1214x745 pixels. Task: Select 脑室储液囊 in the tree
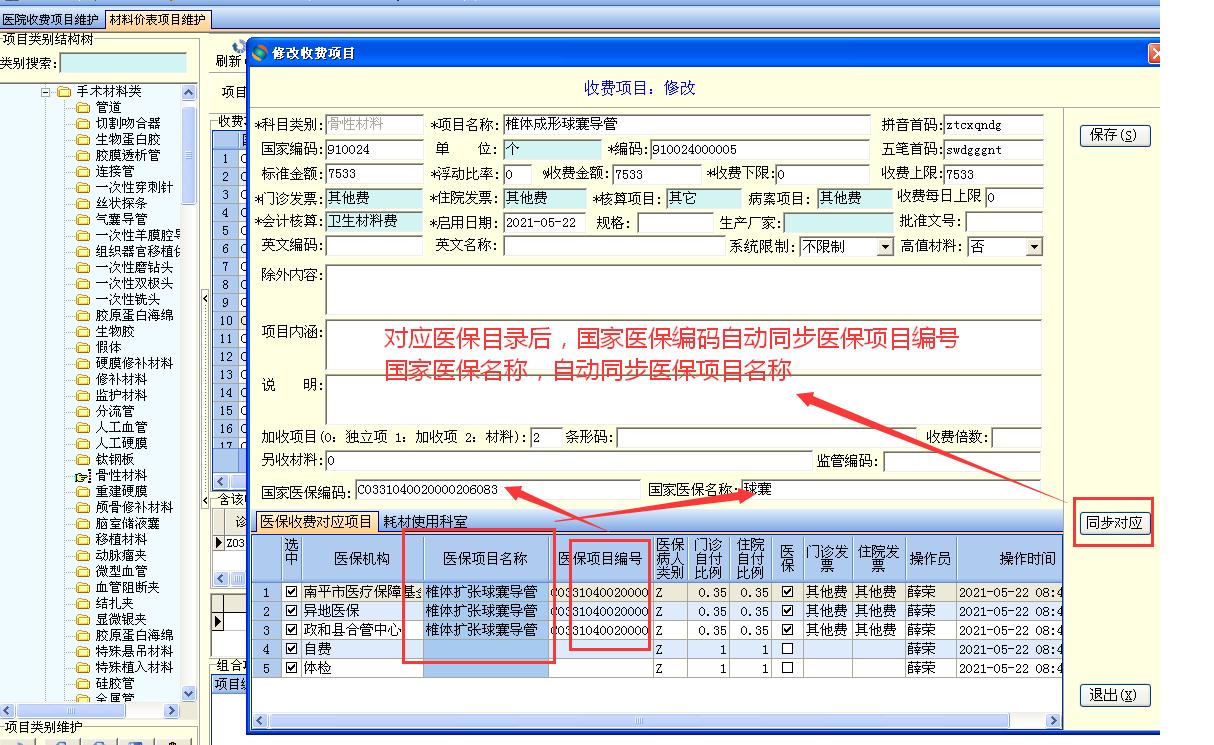point(127,524)
